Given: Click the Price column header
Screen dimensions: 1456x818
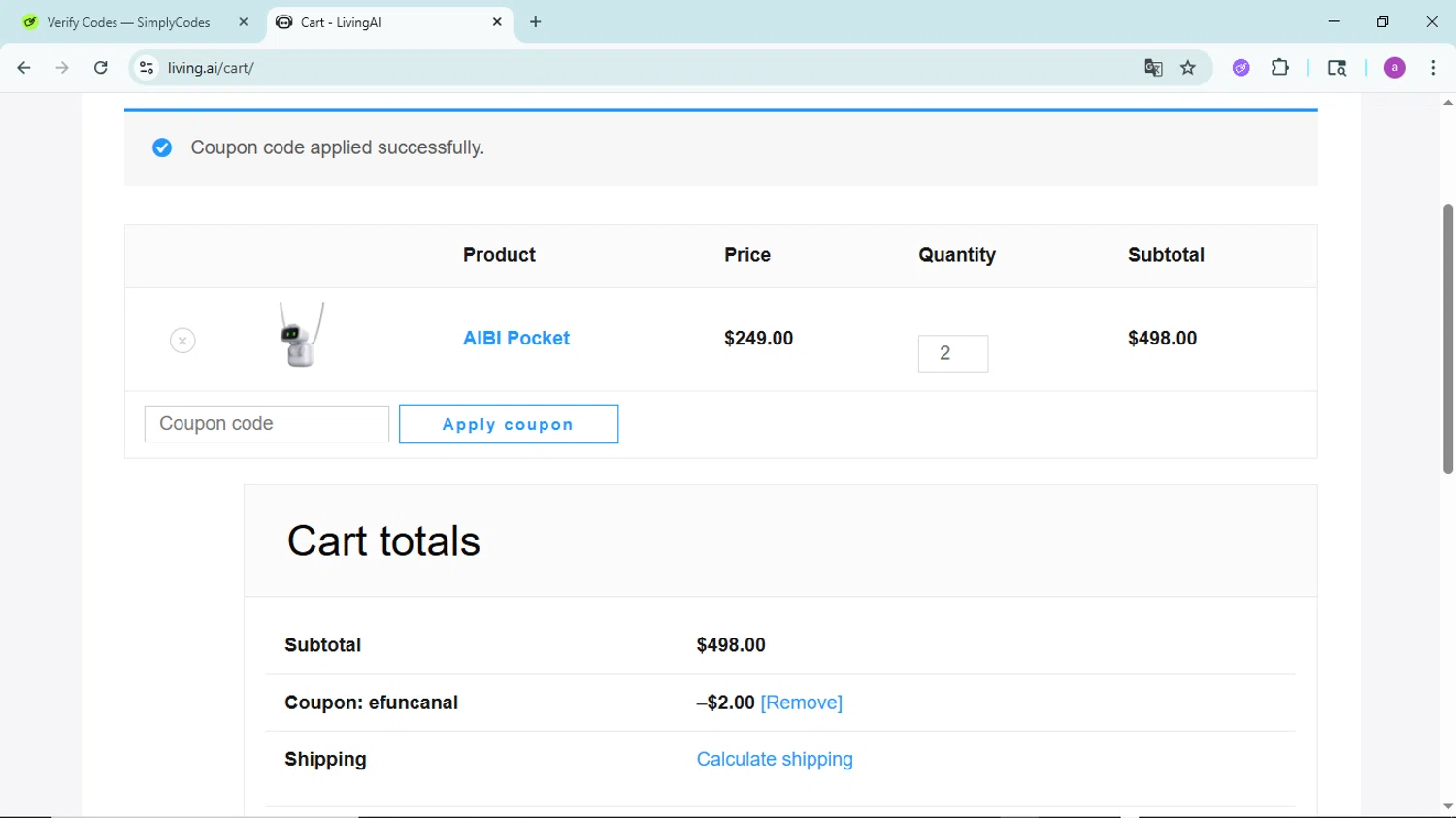Looking at the screenshot, I should pos(747,255).
